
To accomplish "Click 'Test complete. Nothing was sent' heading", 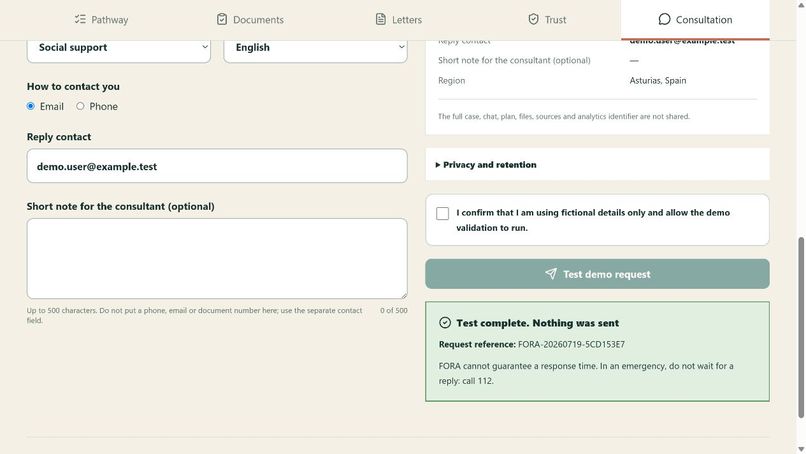I will [537, 323].
